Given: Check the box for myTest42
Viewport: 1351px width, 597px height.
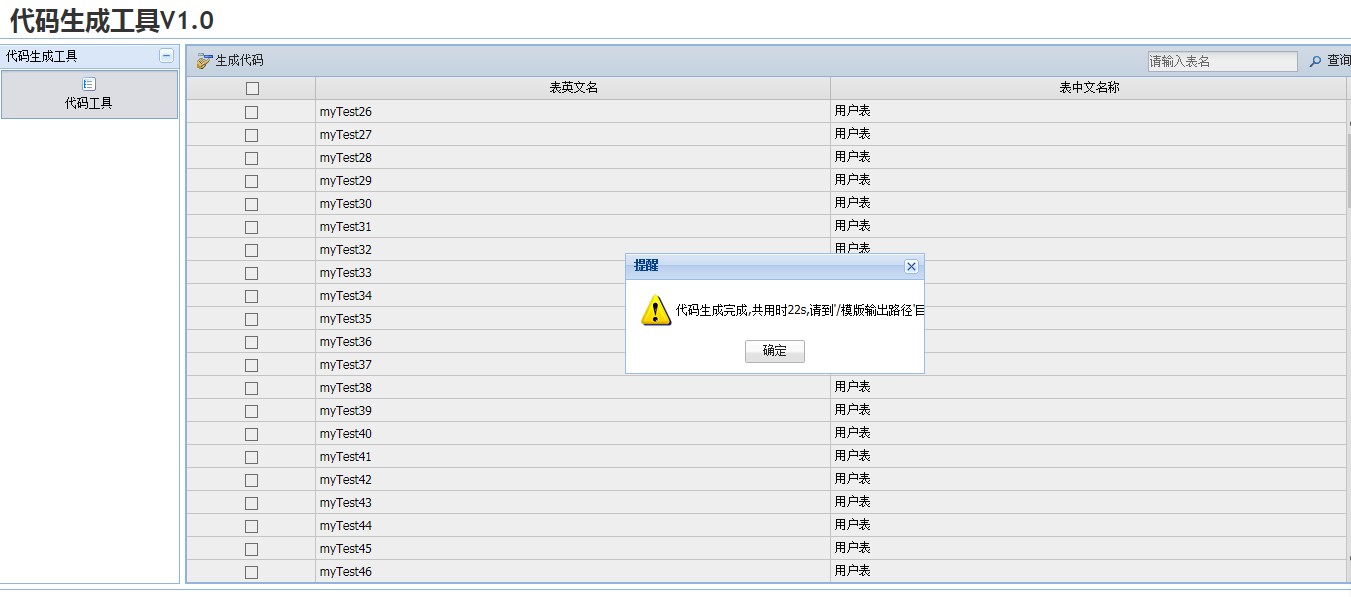Looking at the screenshot, I should click(252, 480).
